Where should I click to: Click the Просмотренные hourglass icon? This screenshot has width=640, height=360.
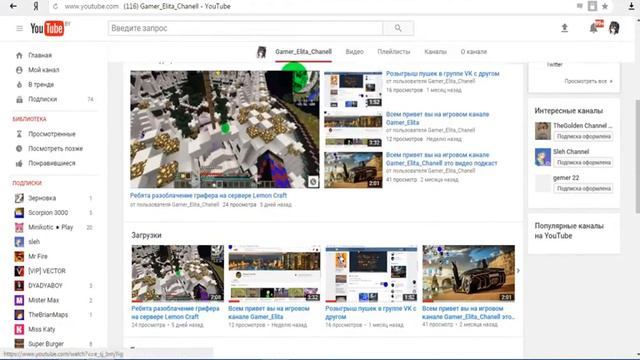click(x=19, y=134)
